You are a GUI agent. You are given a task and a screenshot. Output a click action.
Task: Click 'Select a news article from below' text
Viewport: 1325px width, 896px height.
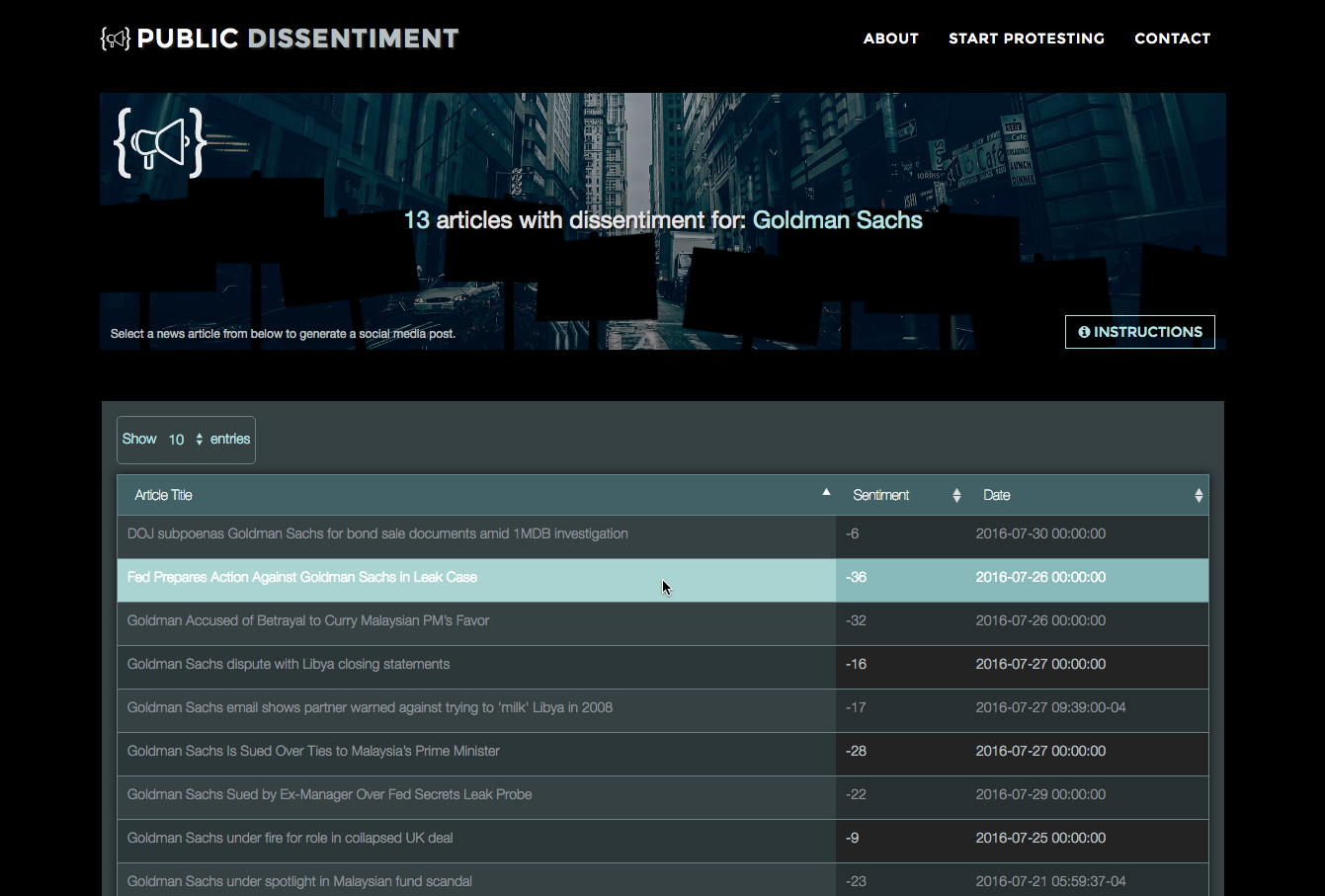(x=283, y=334)
